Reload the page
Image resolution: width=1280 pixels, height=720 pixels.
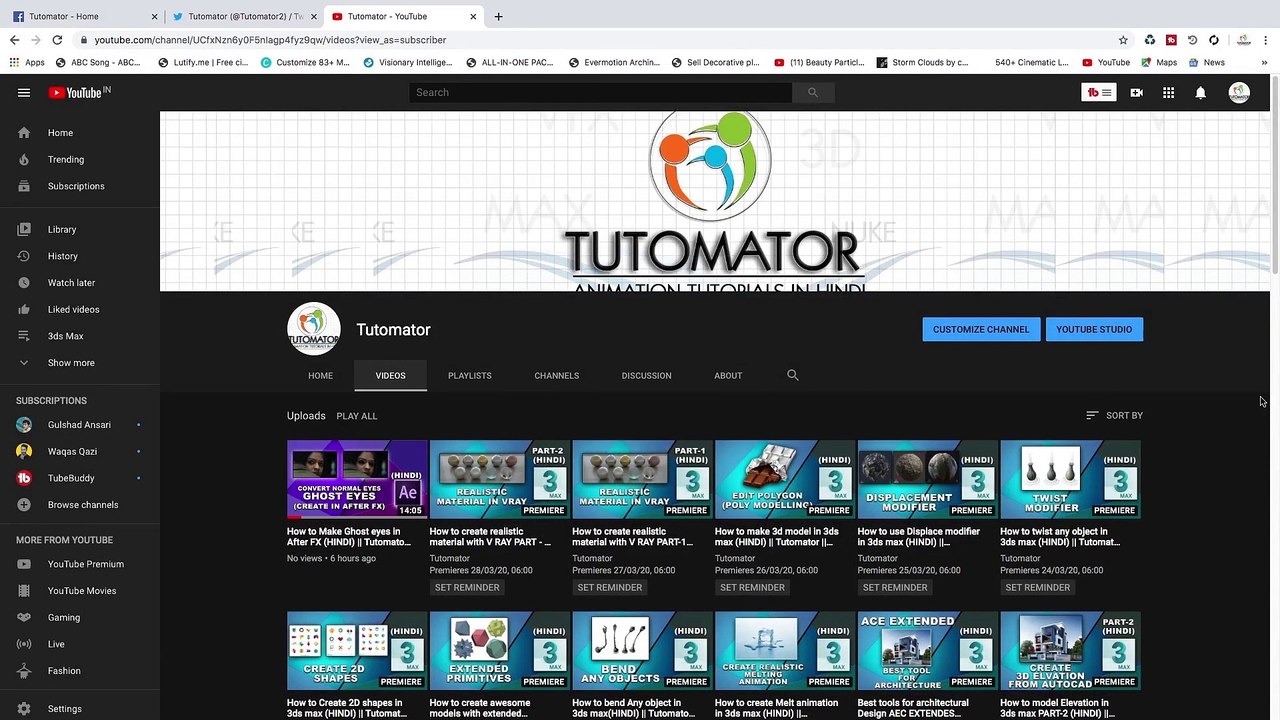57,40
